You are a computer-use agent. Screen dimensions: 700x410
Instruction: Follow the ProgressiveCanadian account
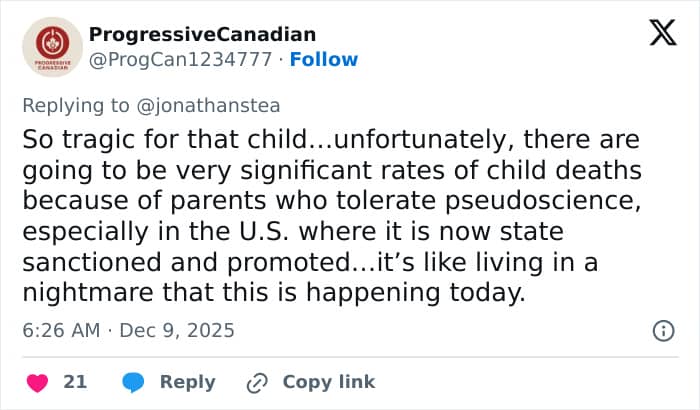(x=324, y=59)
